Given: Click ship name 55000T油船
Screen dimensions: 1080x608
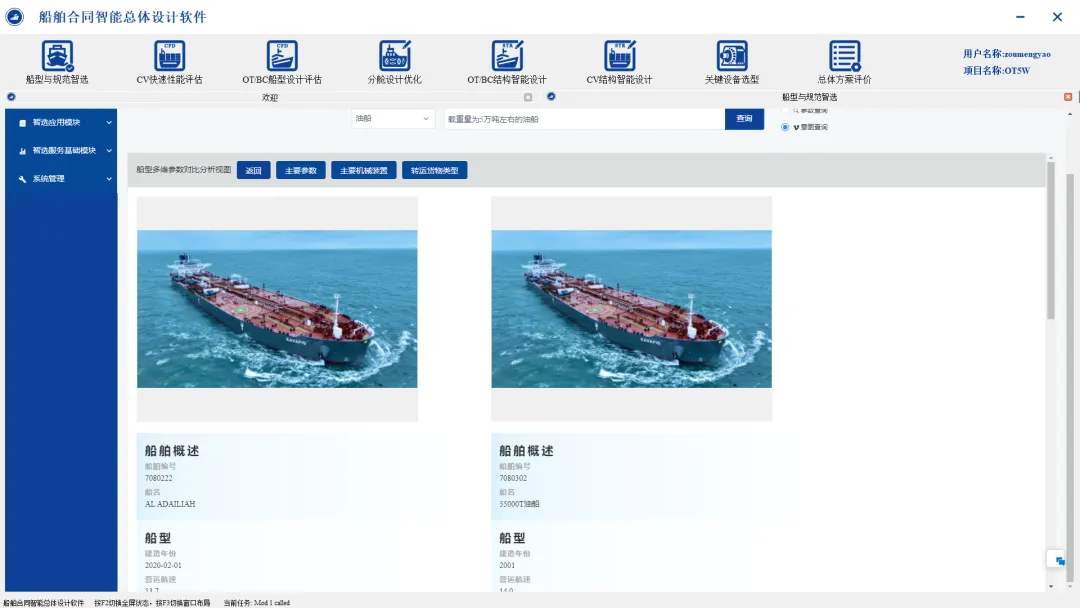Looking at the screenshot, I should tap(519, 504).
